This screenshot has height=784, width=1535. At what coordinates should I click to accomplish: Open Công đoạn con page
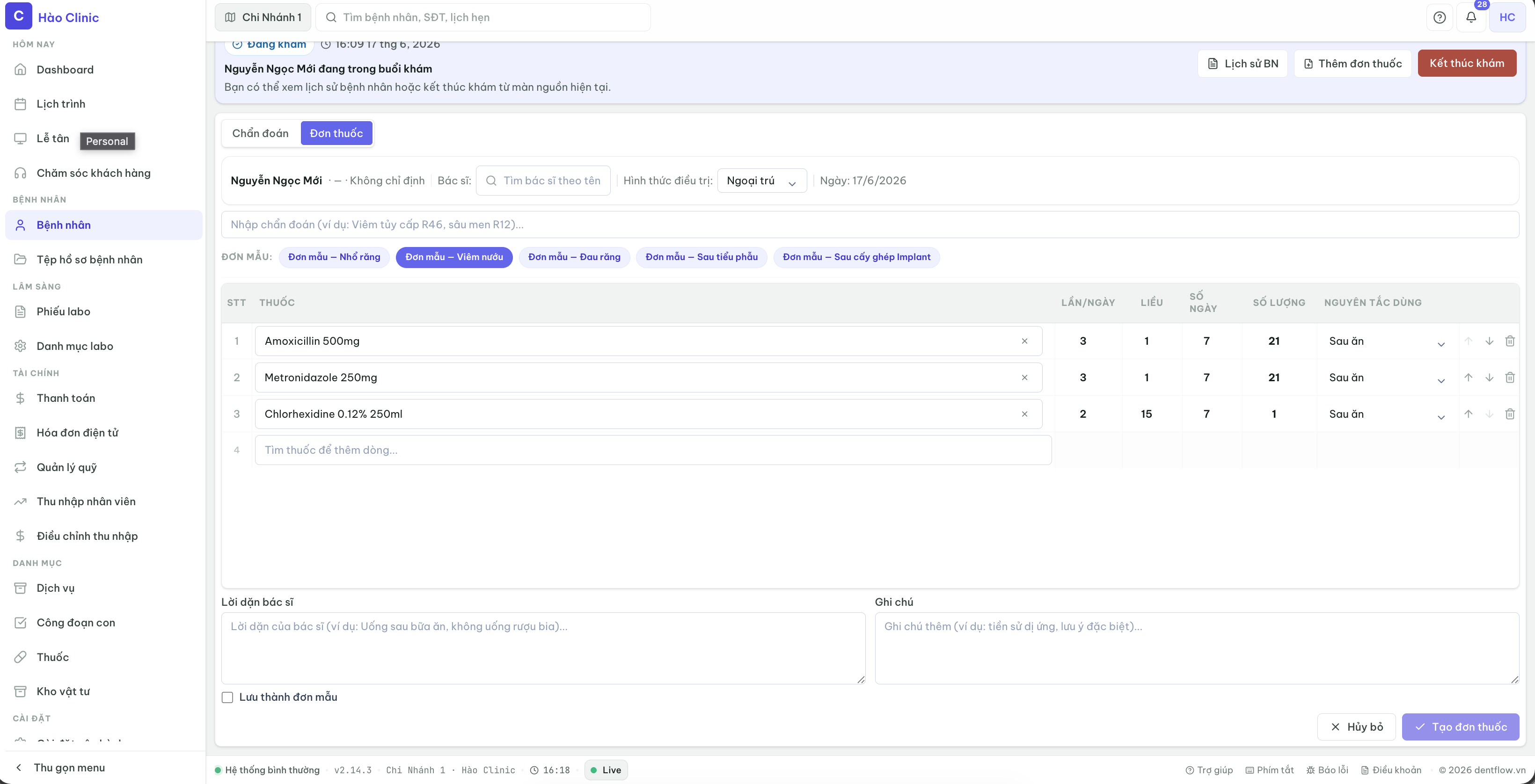pos(104,623)
